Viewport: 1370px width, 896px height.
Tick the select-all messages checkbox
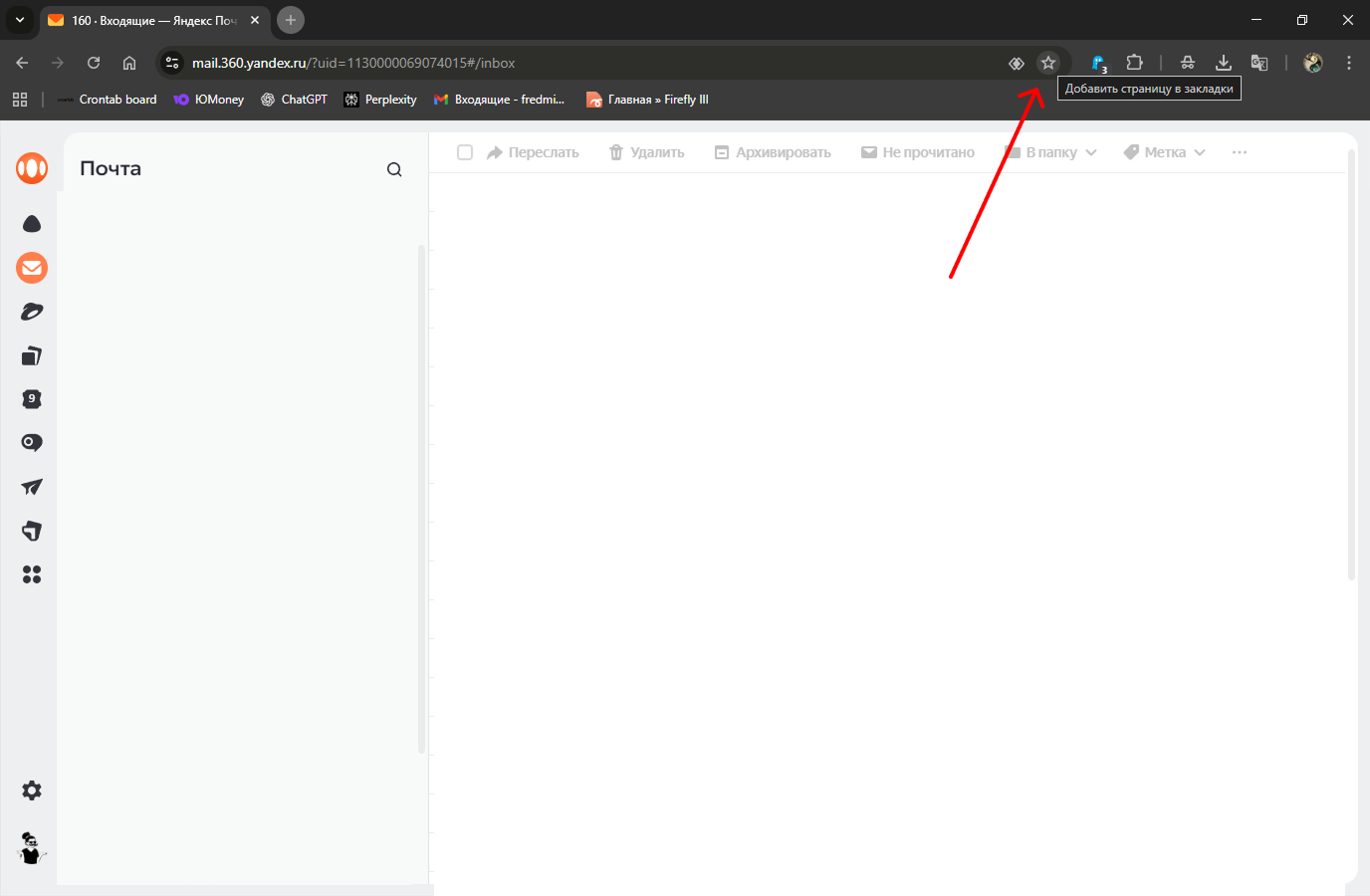(465, 152)
